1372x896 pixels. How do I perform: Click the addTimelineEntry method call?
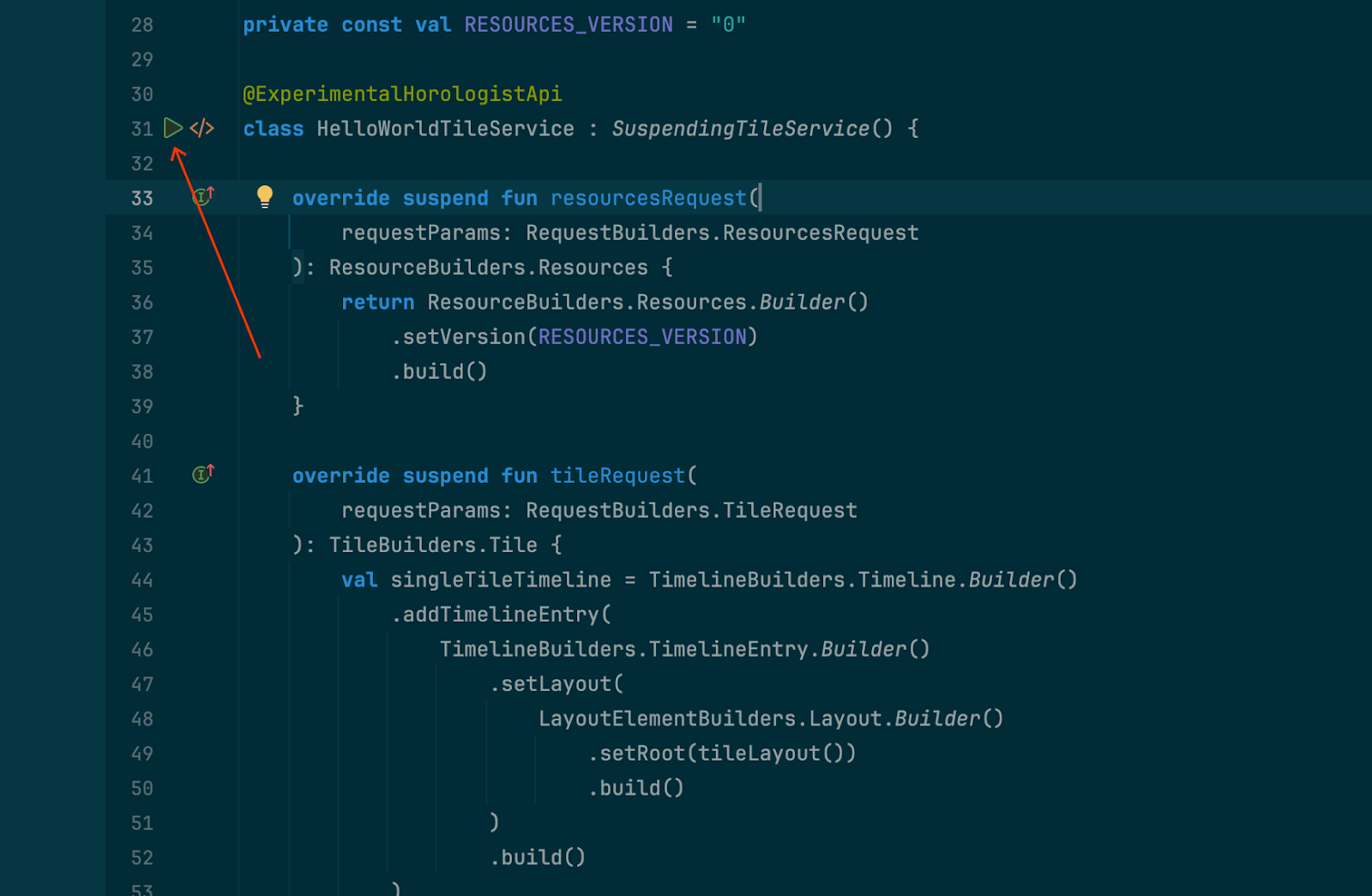pos(501,615)
